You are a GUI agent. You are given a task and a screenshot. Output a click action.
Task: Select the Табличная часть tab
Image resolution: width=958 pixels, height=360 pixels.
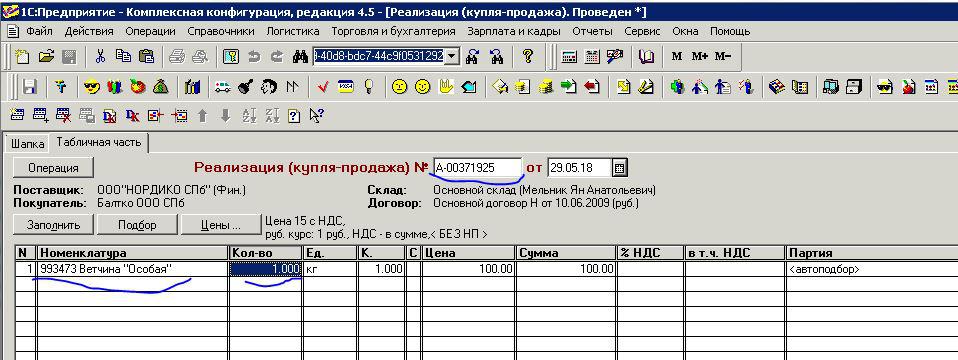(x=99, y=142)
